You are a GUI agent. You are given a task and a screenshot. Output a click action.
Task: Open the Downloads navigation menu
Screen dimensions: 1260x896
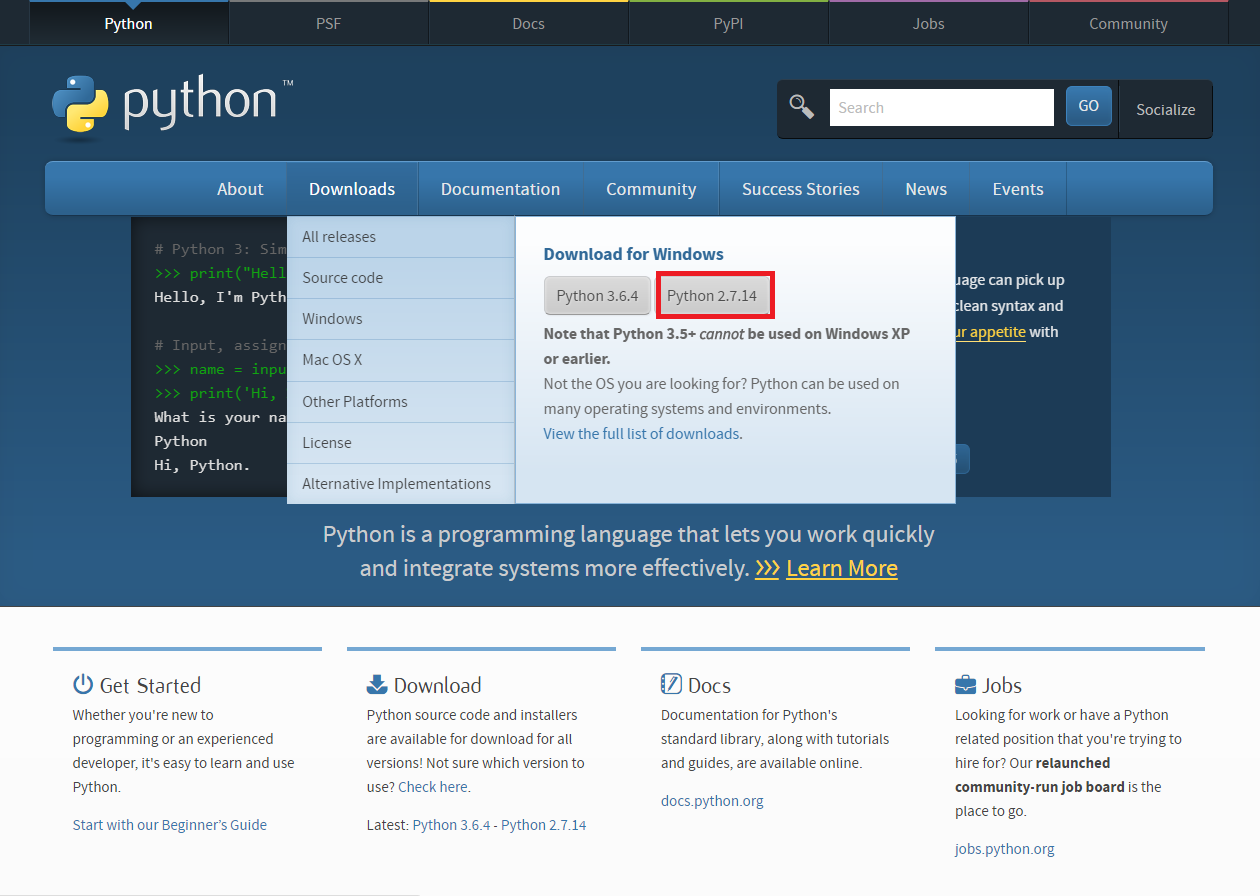(352, 189)
